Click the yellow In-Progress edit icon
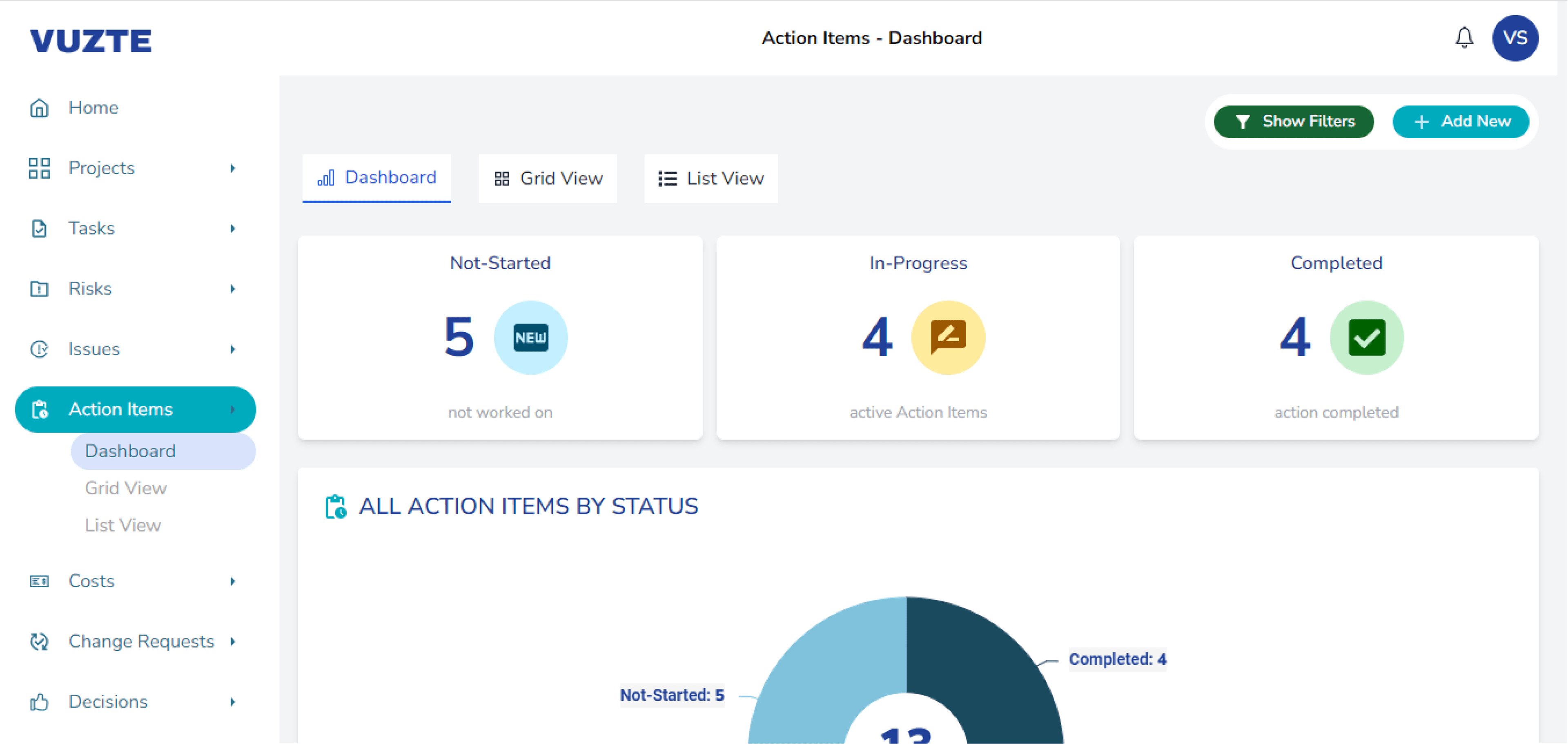The image size is (1568, 744). pyautogui.click(x=948, y=337)
